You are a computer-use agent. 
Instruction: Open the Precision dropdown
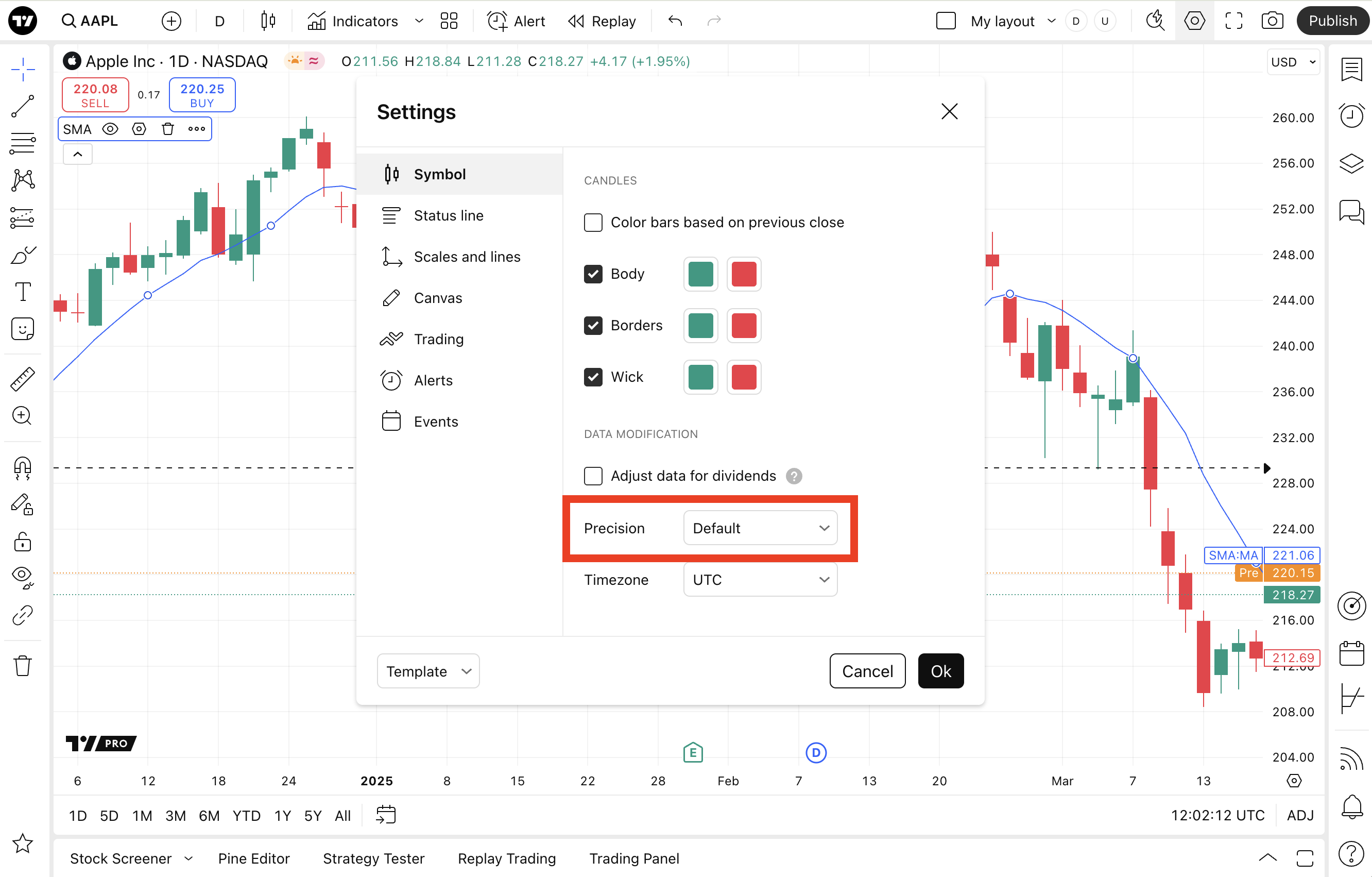click(x=760, y=528)
